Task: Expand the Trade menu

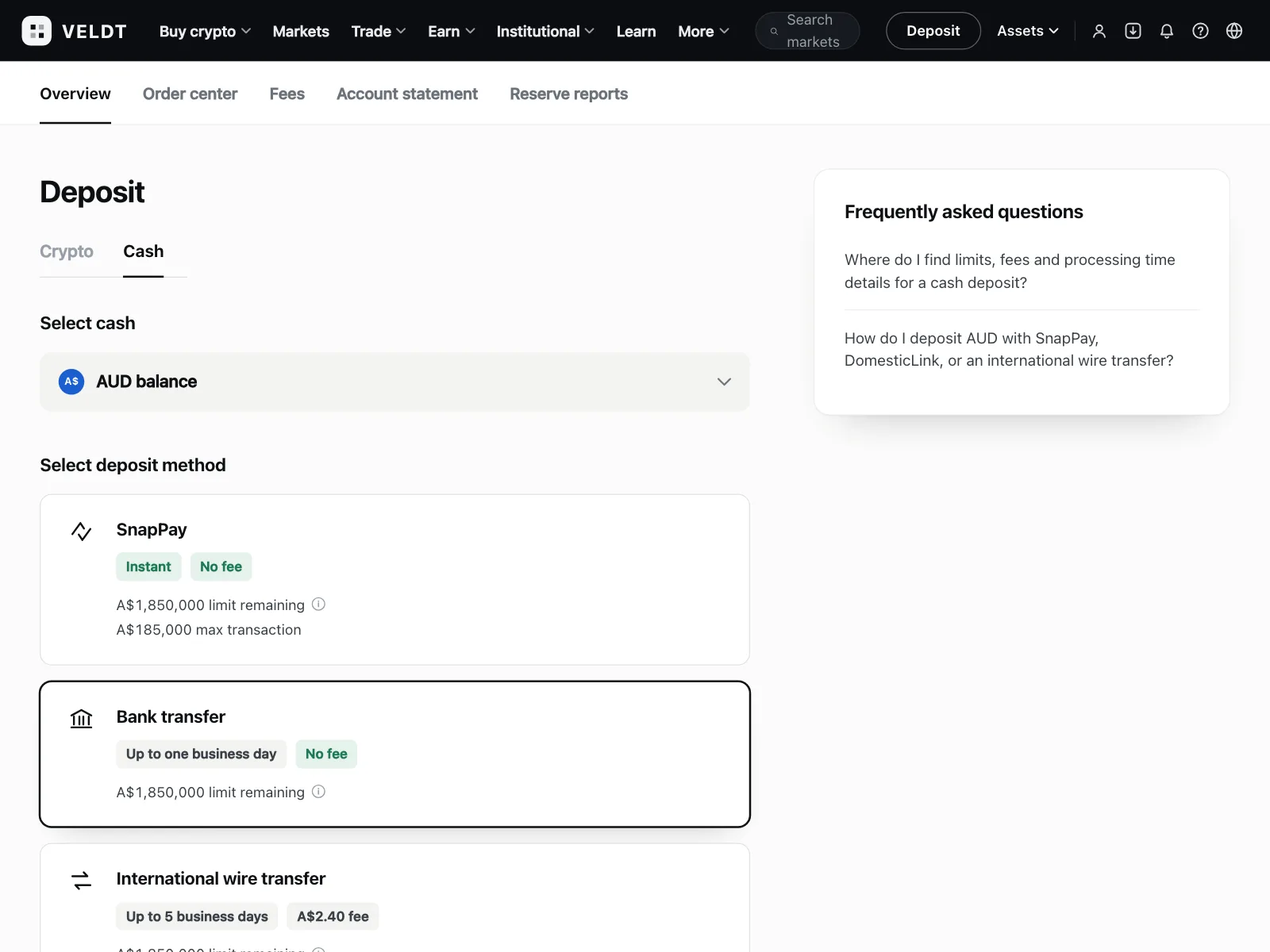Action: coord(379,31)
